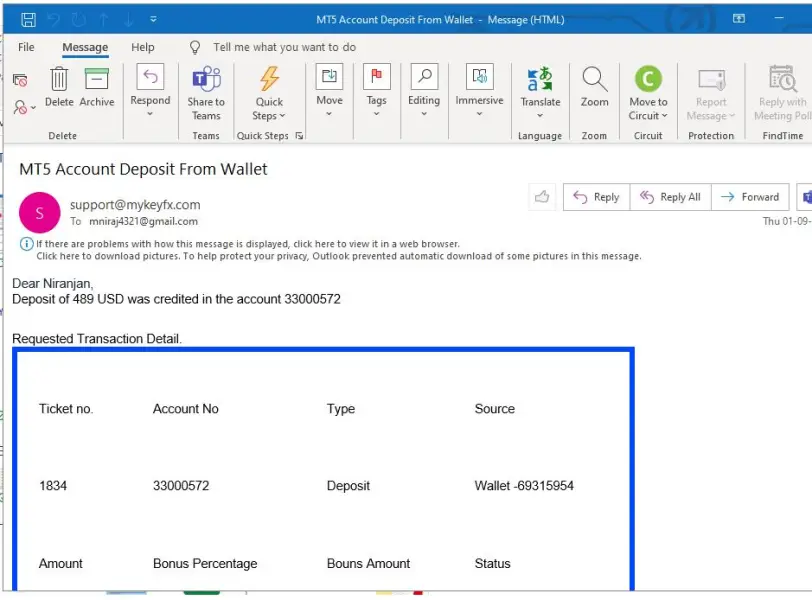The width and height of the screenshot is (812, 600).
Task: Click the Save icon in title bar
Action: (28, 19)
